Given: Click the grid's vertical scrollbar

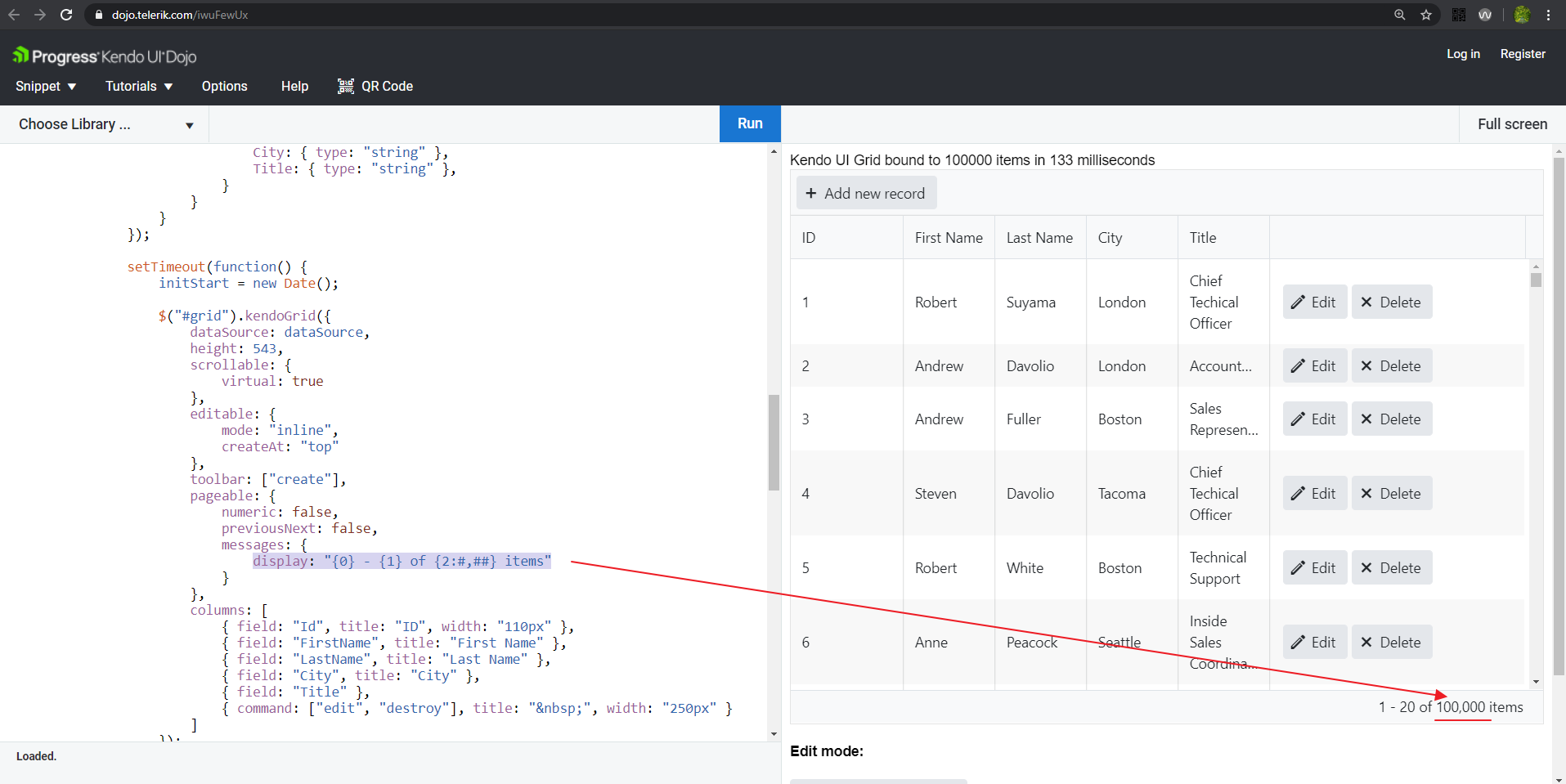Looking at the screenshot, I should (1536, 280).
